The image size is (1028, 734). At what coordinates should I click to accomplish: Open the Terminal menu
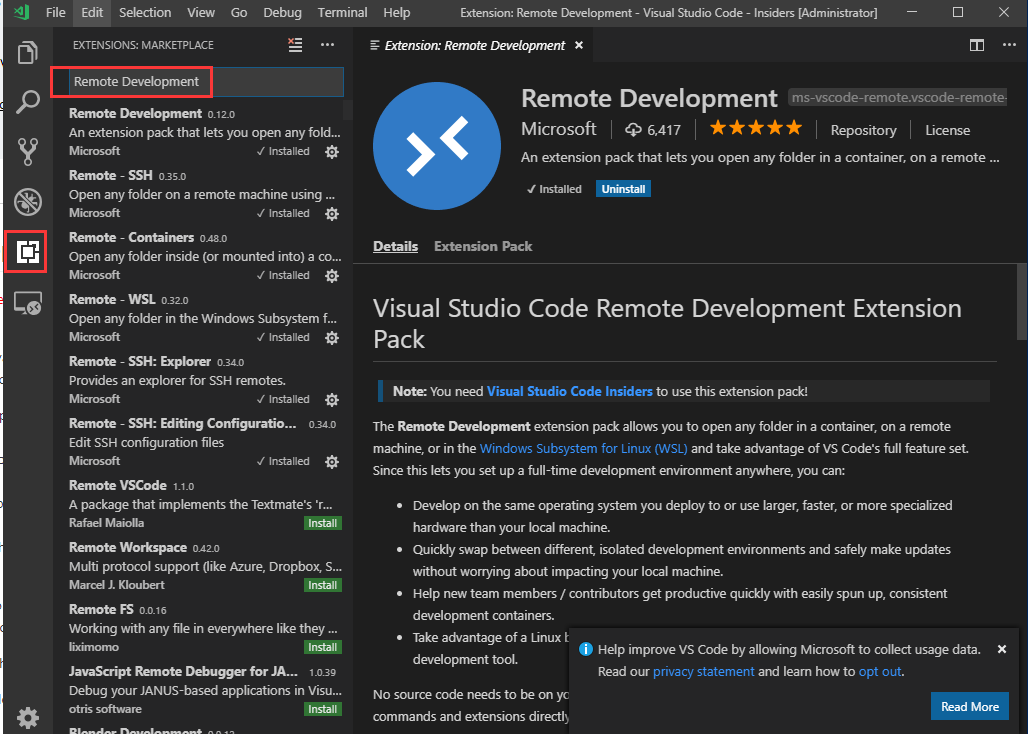point(342,13)
